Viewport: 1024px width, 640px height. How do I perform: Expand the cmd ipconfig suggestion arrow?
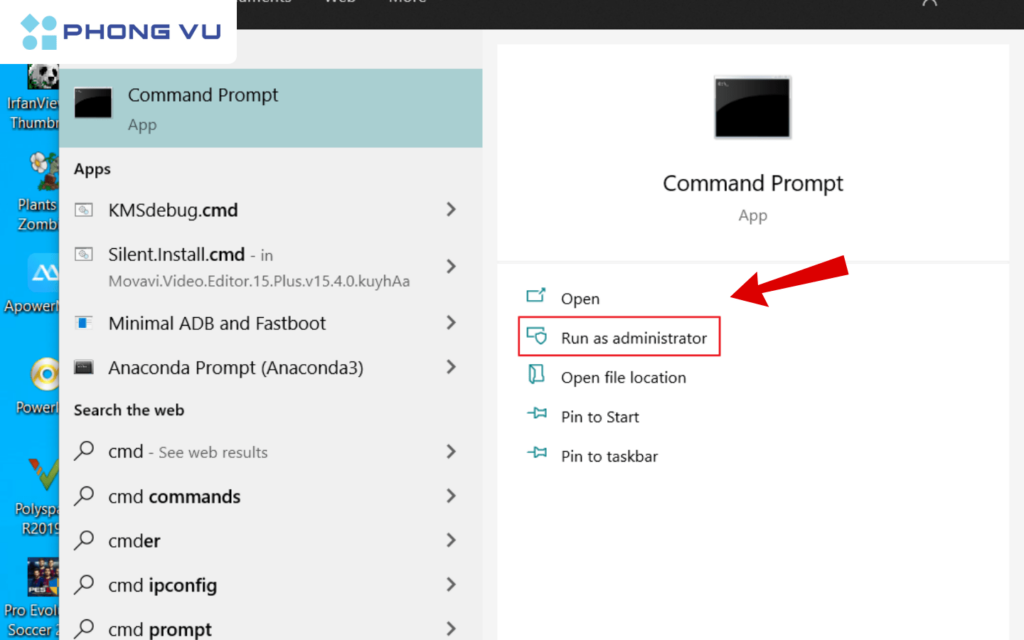451,585
